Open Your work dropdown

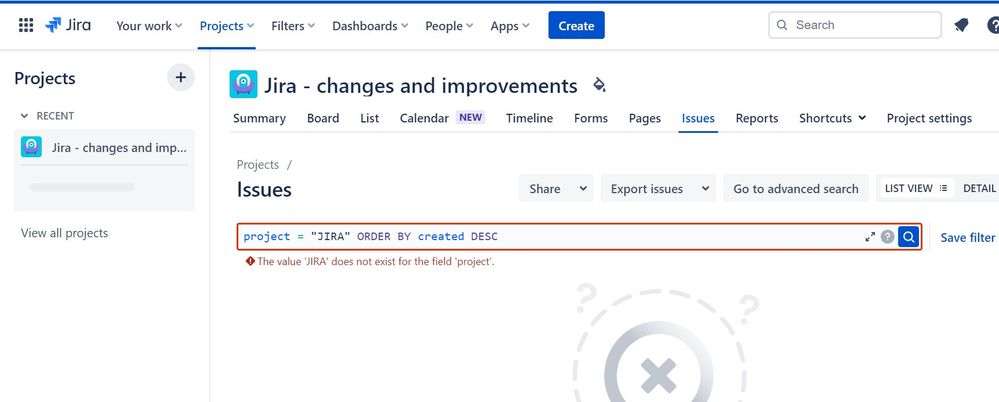coord(149,26)
